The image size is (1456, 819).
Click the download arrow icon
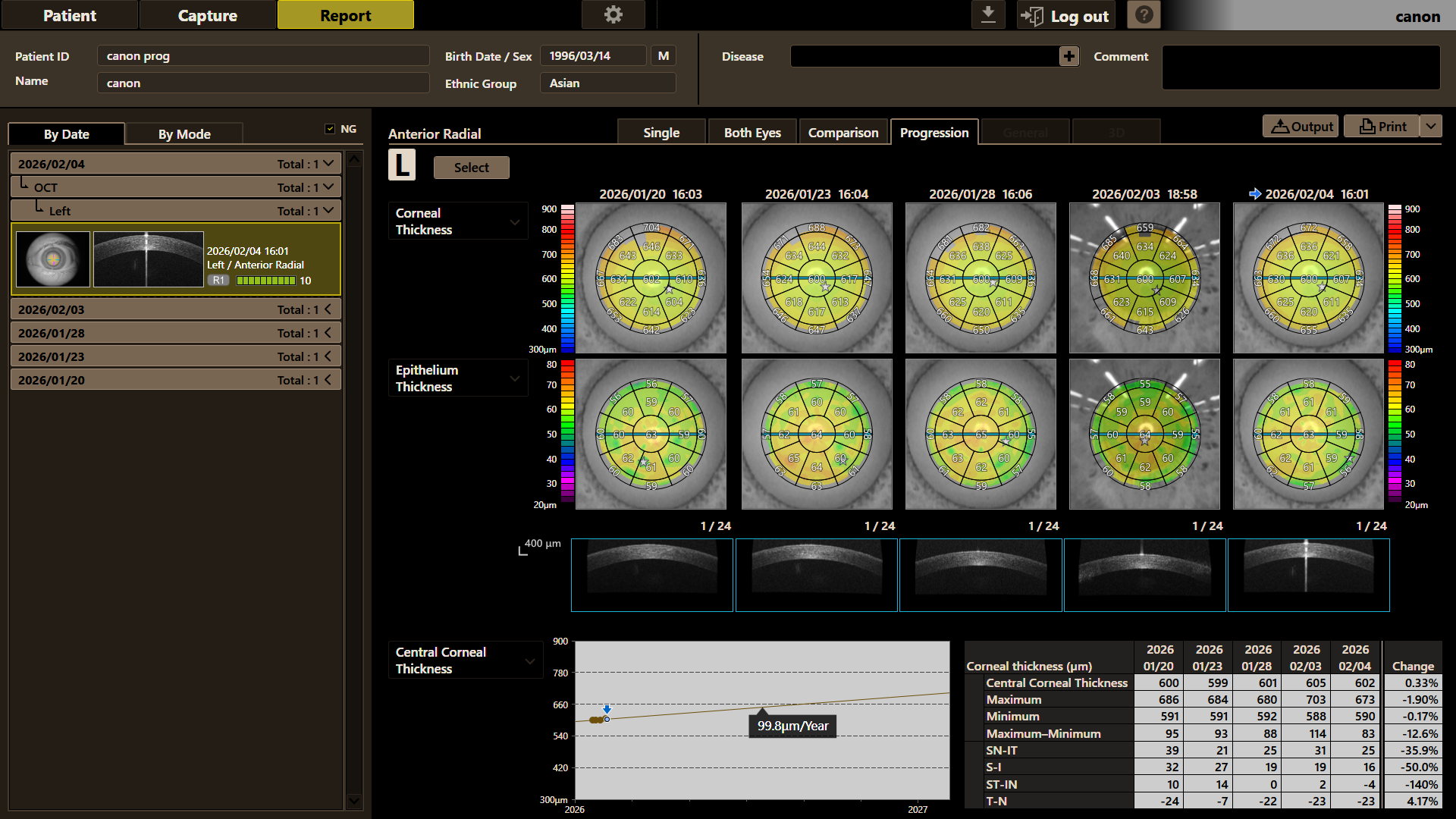pos(988,14)
